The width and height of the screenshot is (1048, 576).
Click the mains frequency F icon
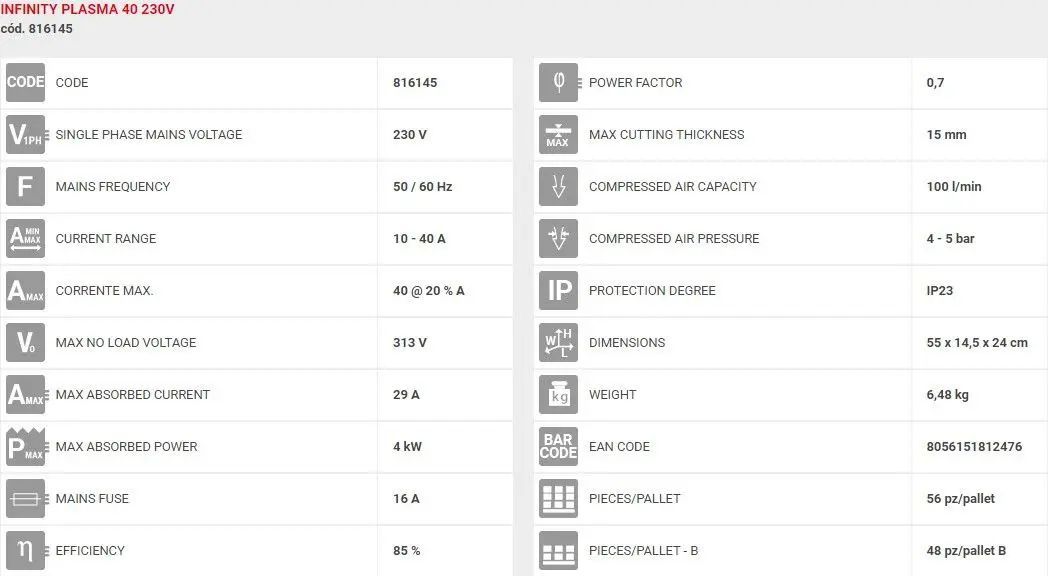25,186
